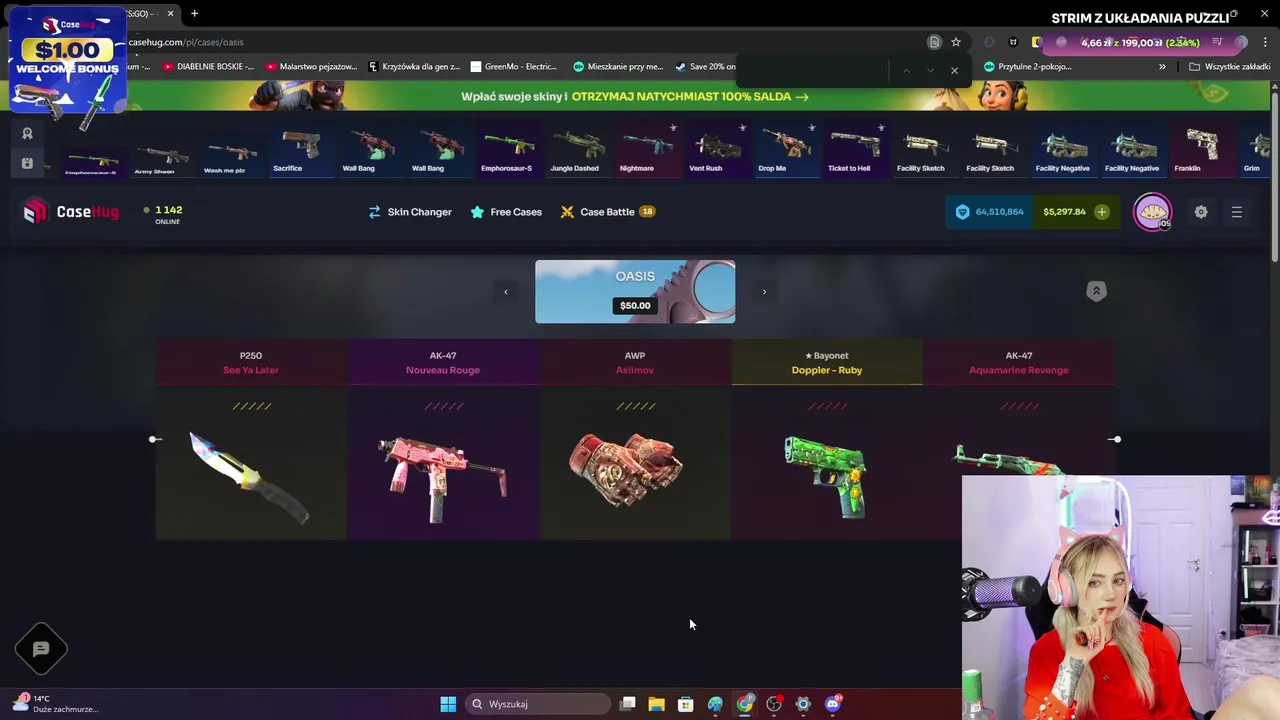The height and width of the screenshot is (720, 1280).
Task: Click the Wyszukaj taskbar search box
Action: [x=539, y=704]
